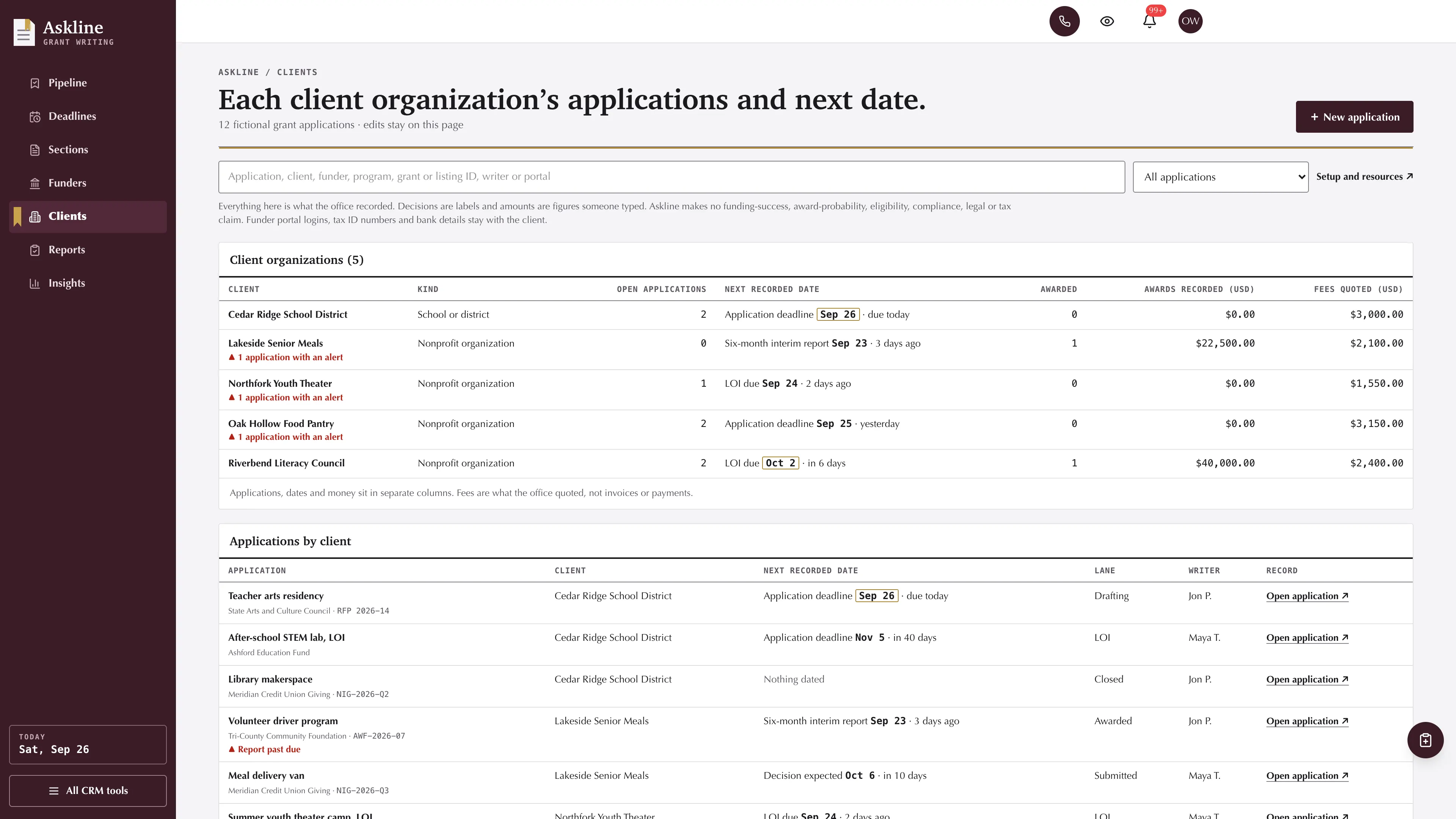
Task: Click the New application button
Action: (1354, 117)
